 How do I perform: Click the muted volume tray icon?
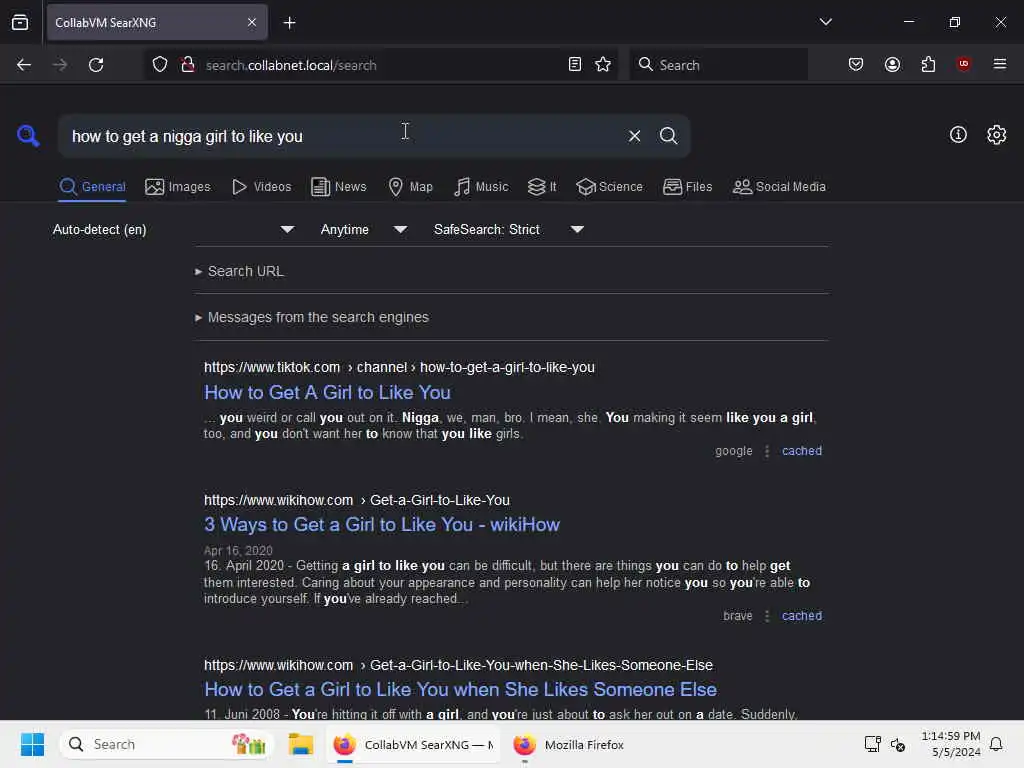[x=898, y=744]
